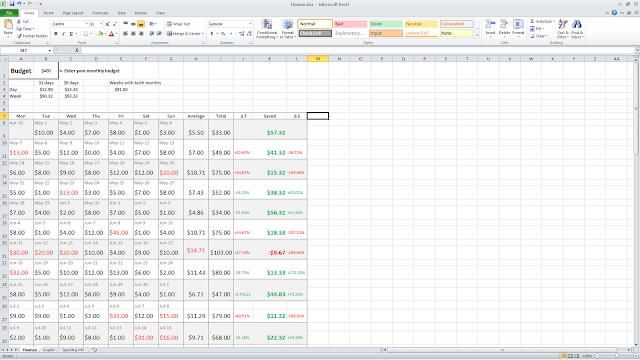
Task: Expand the Name Box dropdown arrow
Action: (x=50, y=50)
